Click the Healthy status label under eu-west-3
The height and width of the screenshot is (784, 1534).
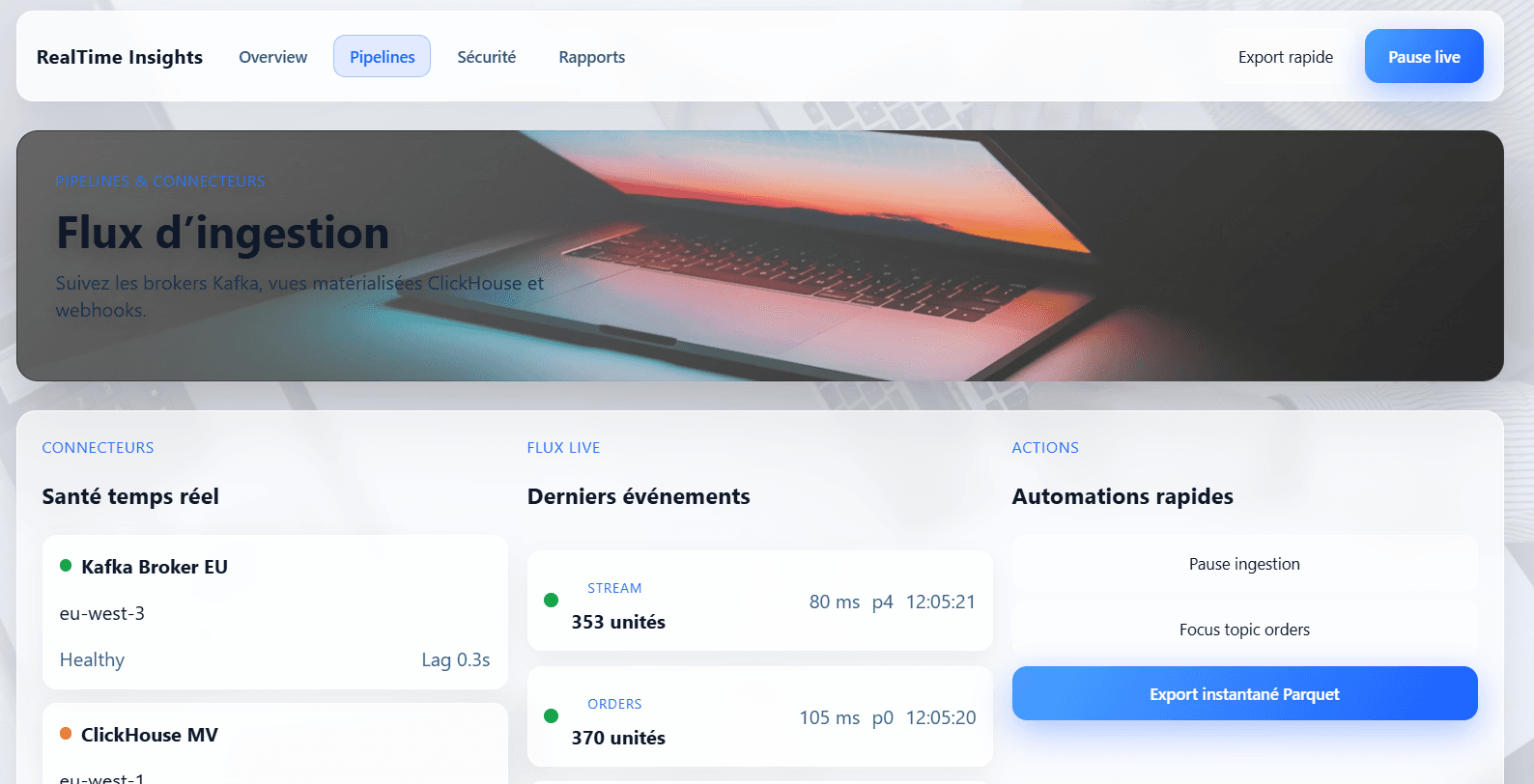click(x=92, y=659)
